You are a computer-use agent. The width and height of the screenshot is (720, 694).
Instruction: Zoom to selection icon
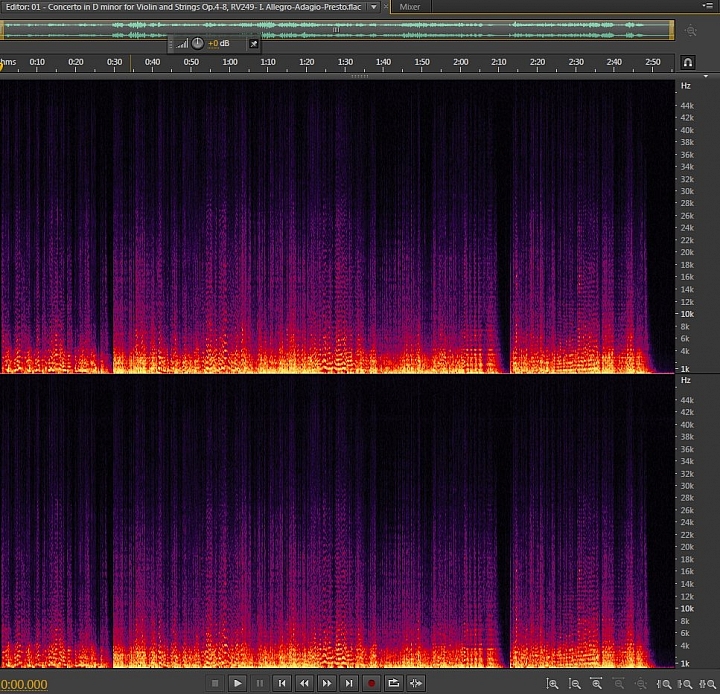tap(707, 684)
